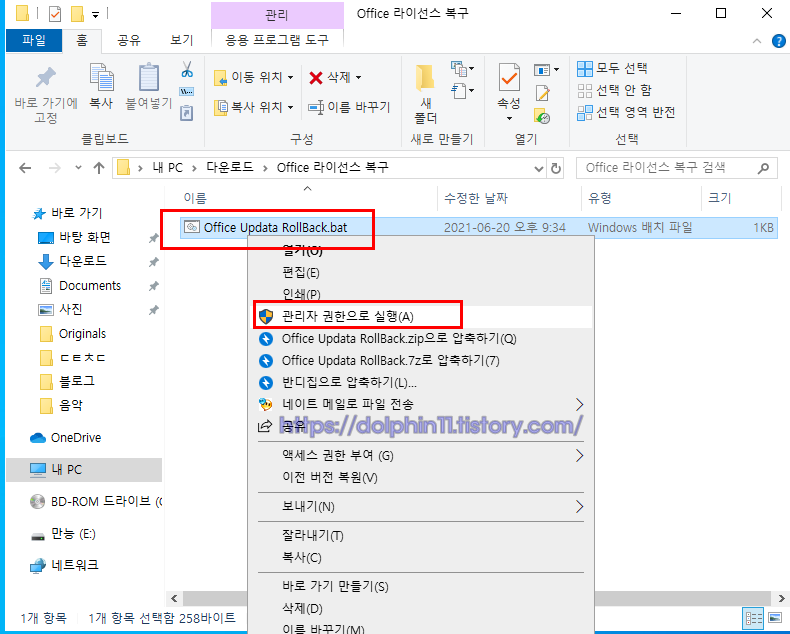Go up one folder with up arrow

99,168
